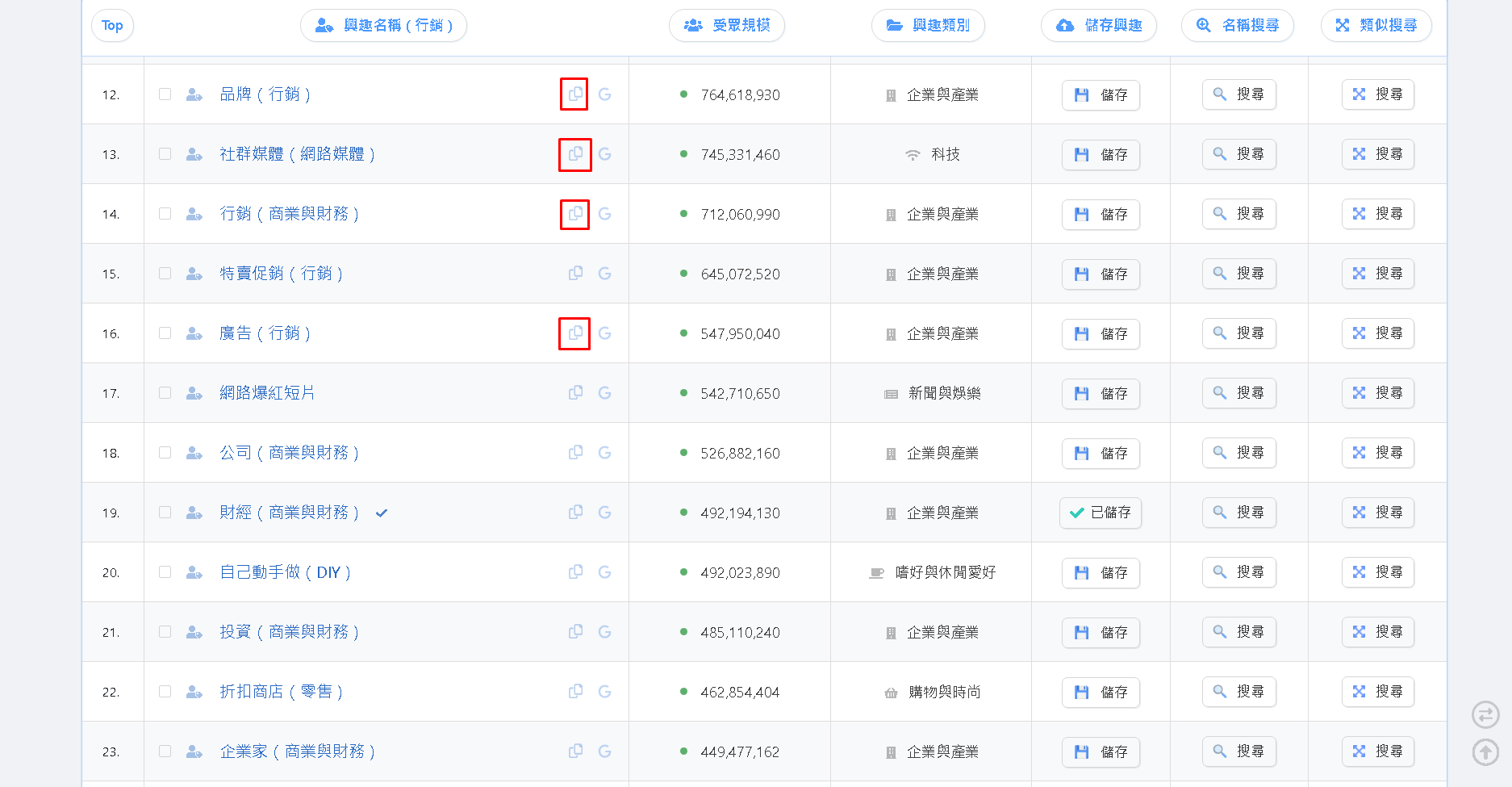
Task: Copy the 財經（商業與財務）interest name
Action: coord(575,513)
